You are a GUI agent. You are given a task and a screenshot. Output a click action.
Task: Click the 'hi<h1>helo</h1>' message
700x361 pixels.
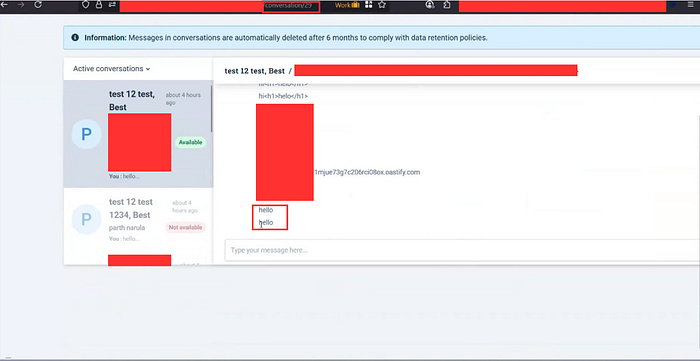coord(283,96)
